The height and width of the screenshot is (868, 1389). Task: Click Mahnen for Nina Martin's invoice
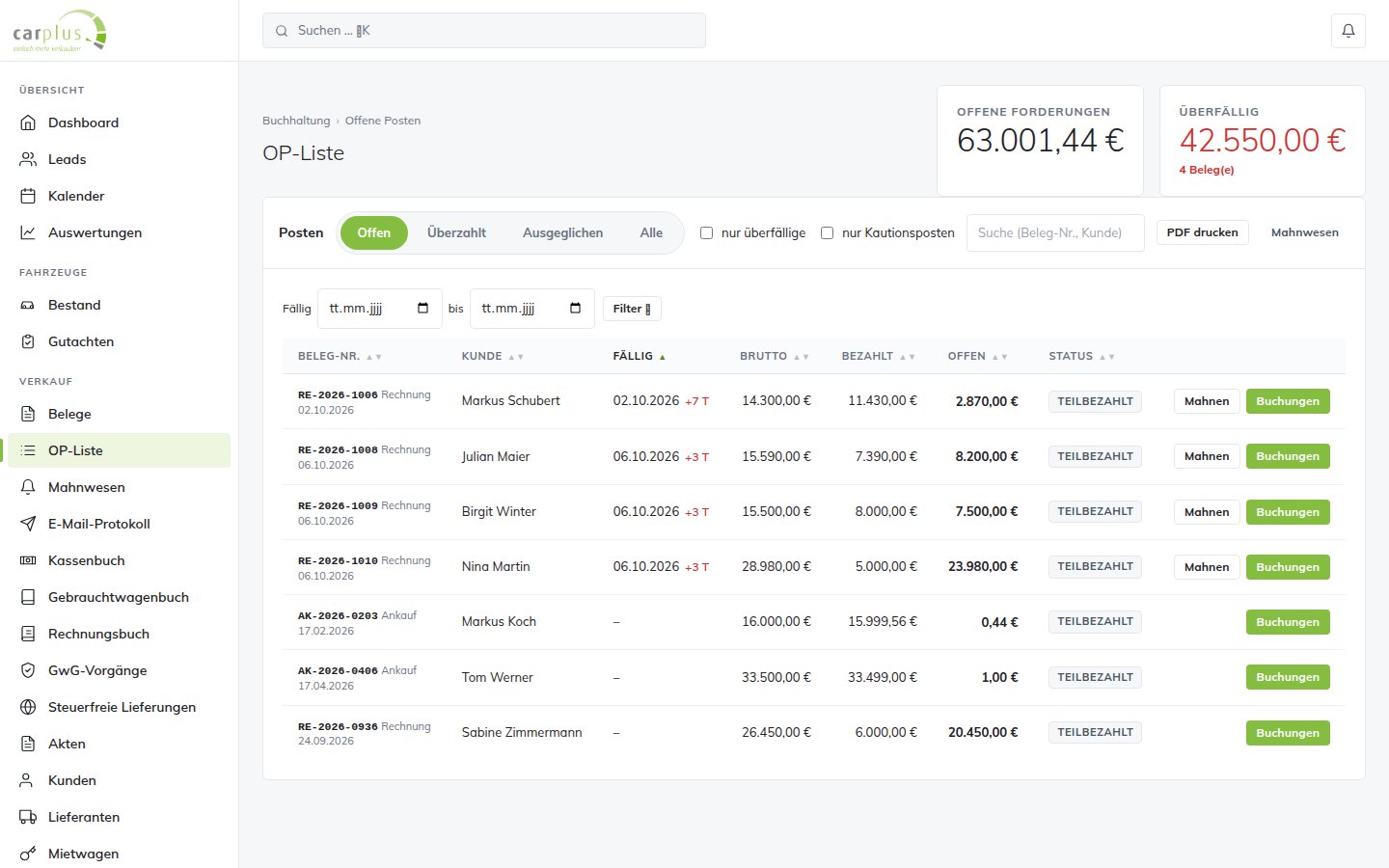[x=1207, y=567]
